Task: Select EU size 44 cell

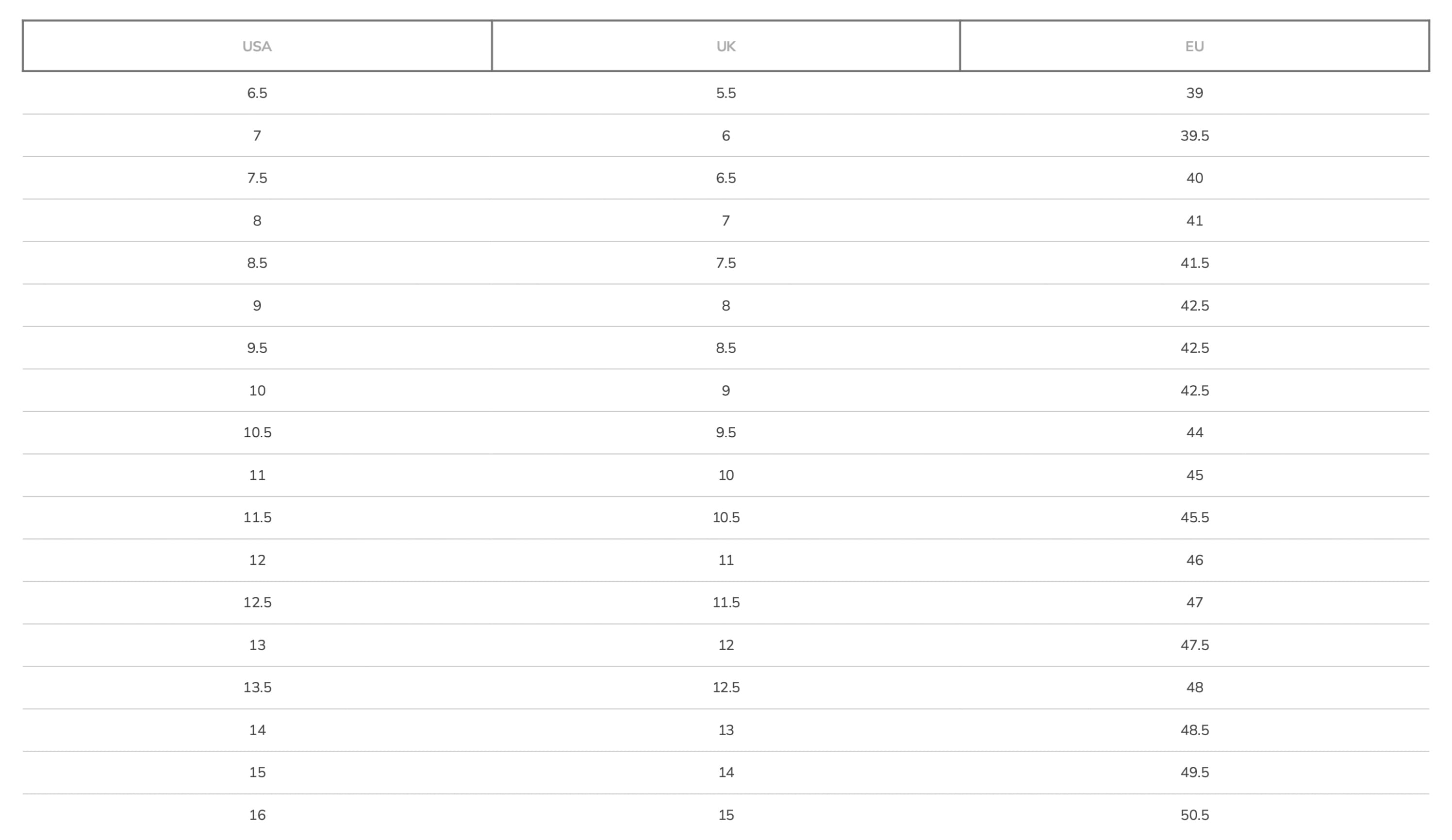Action: point(1194,433)
